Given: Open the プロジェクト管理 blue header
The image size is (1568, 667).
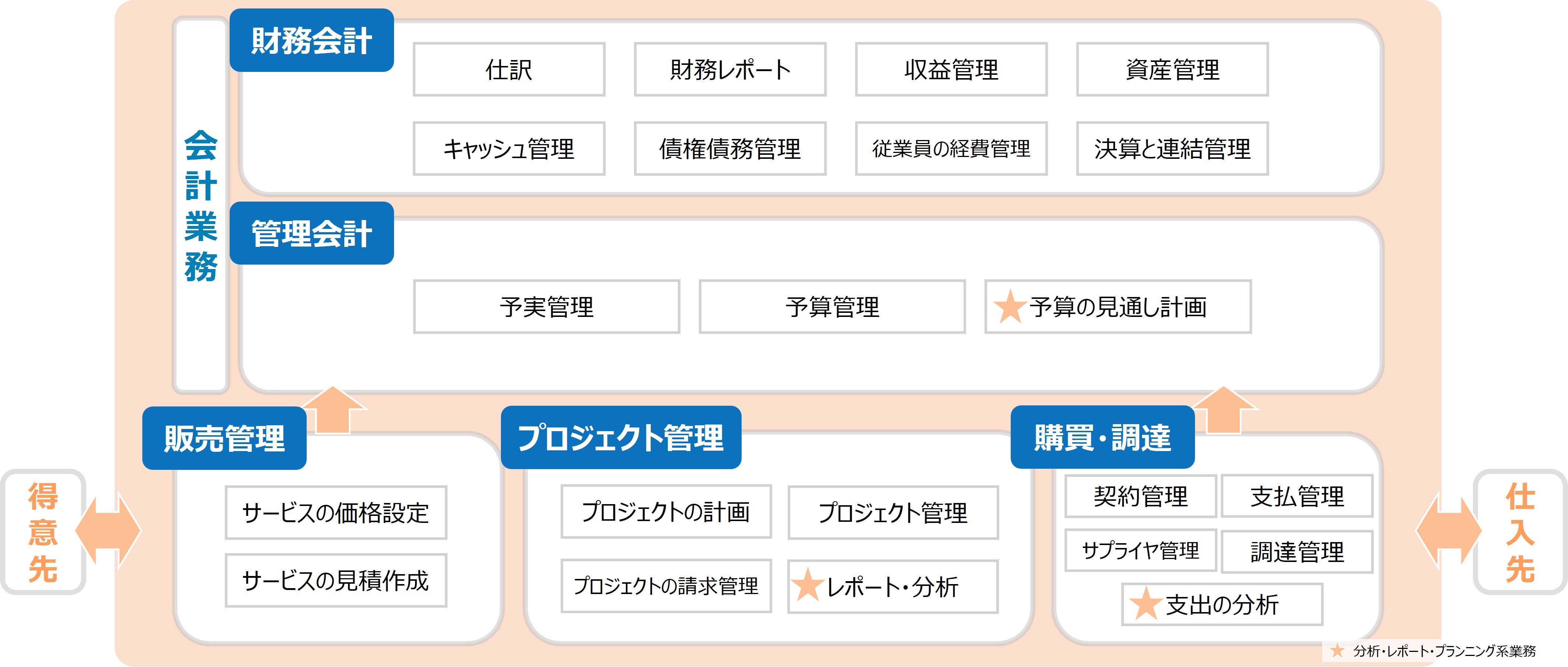Looking at the screenshot, I should [620, 437].
